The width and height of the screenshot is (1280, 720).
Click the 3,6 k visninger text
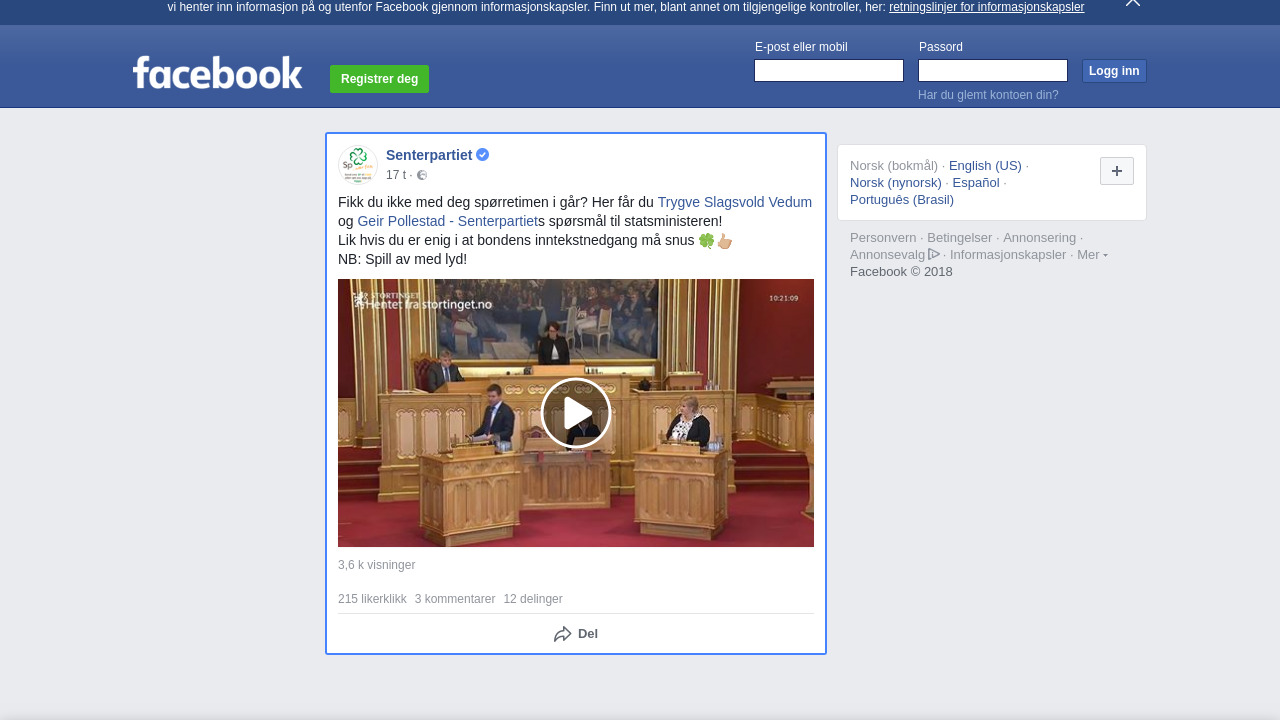(x=376, y=565)
